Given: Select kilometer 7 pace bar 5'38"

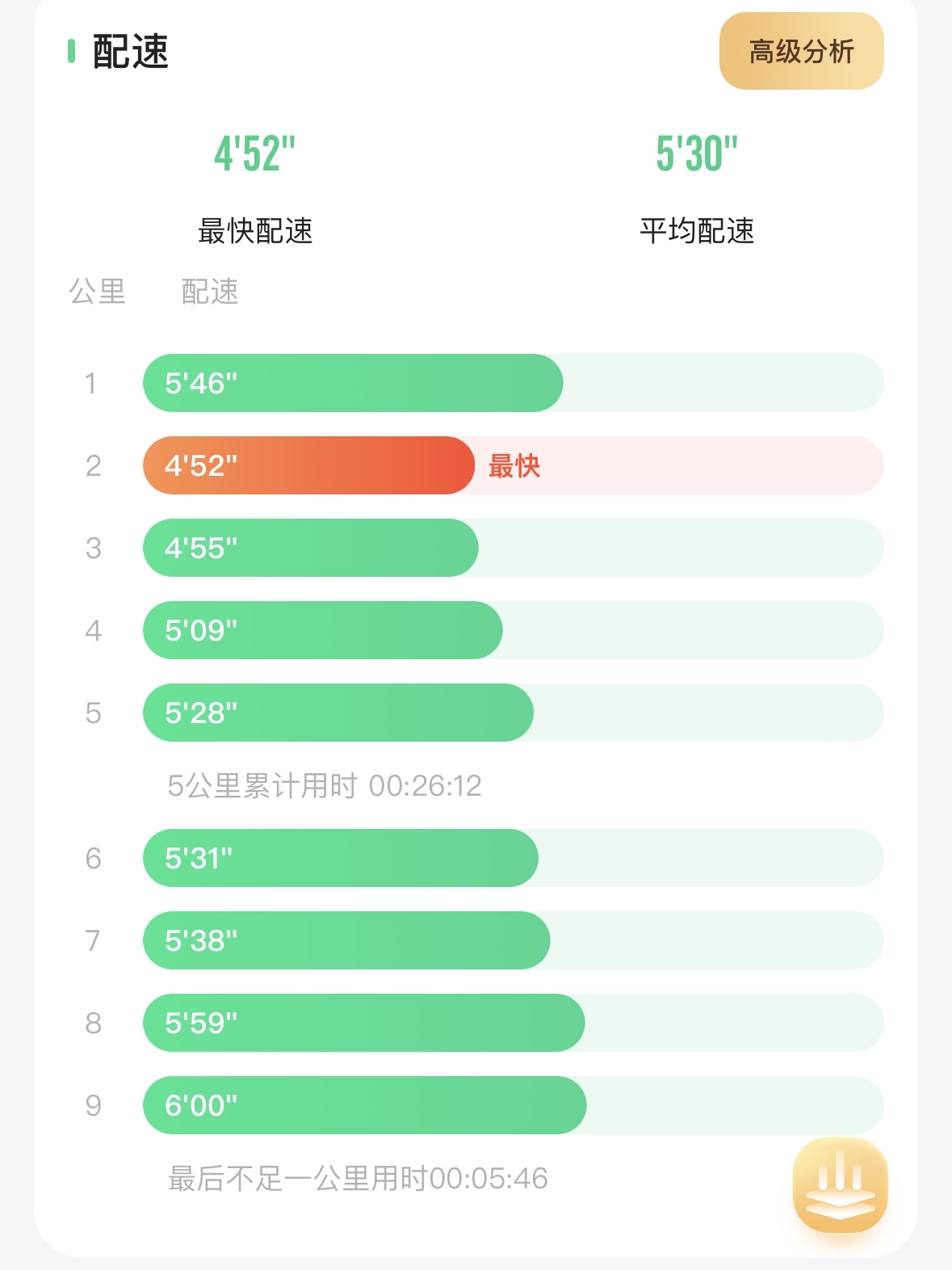Looking at the screenshot, I should [x=346, y=940].
